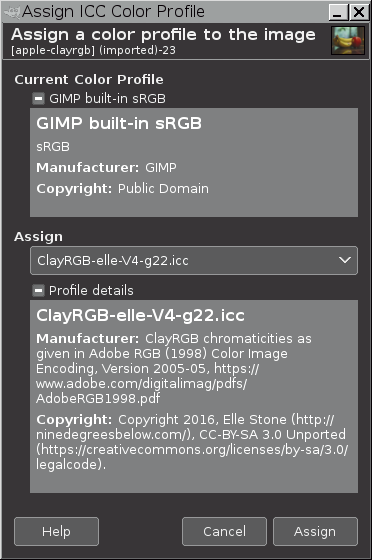
Task: Open Help for this dialog
Action: 56,531
